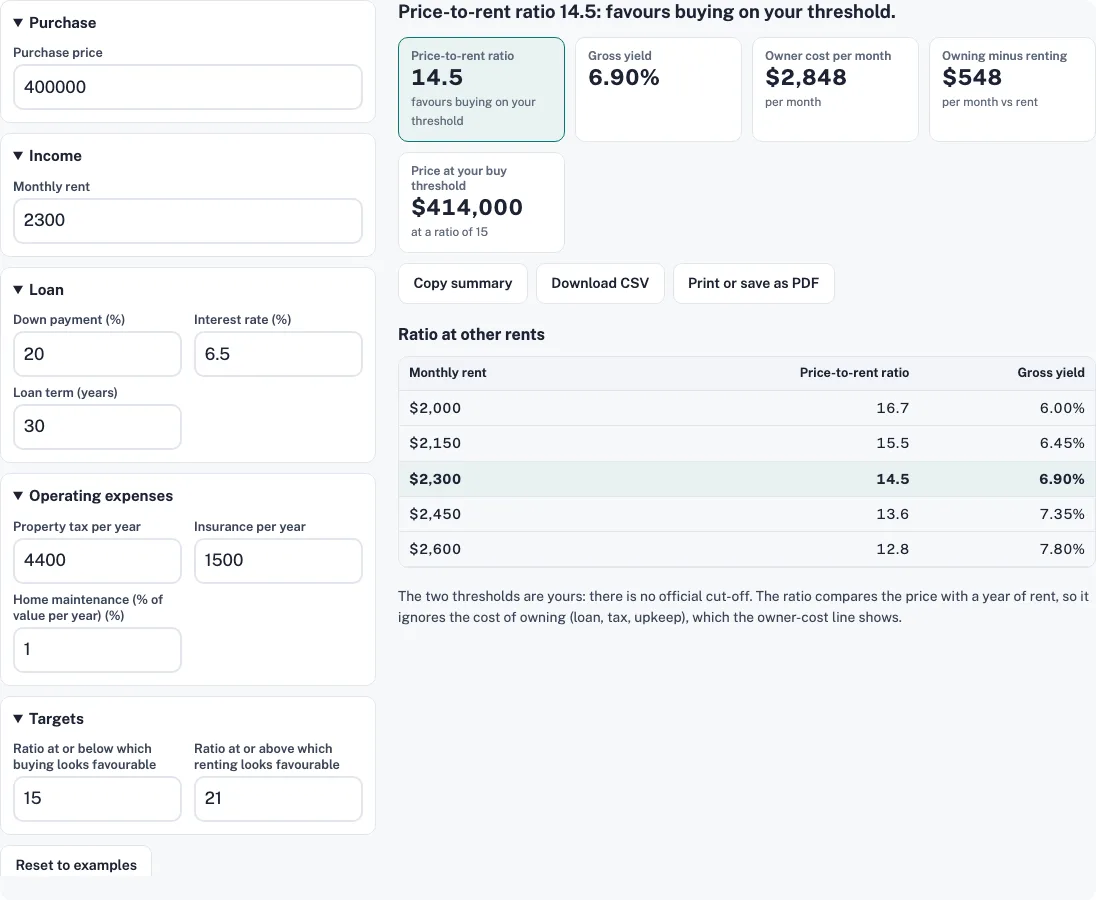Click Print or save as PDF
The image size is (1096, 900).
click(x=754, y=283)
